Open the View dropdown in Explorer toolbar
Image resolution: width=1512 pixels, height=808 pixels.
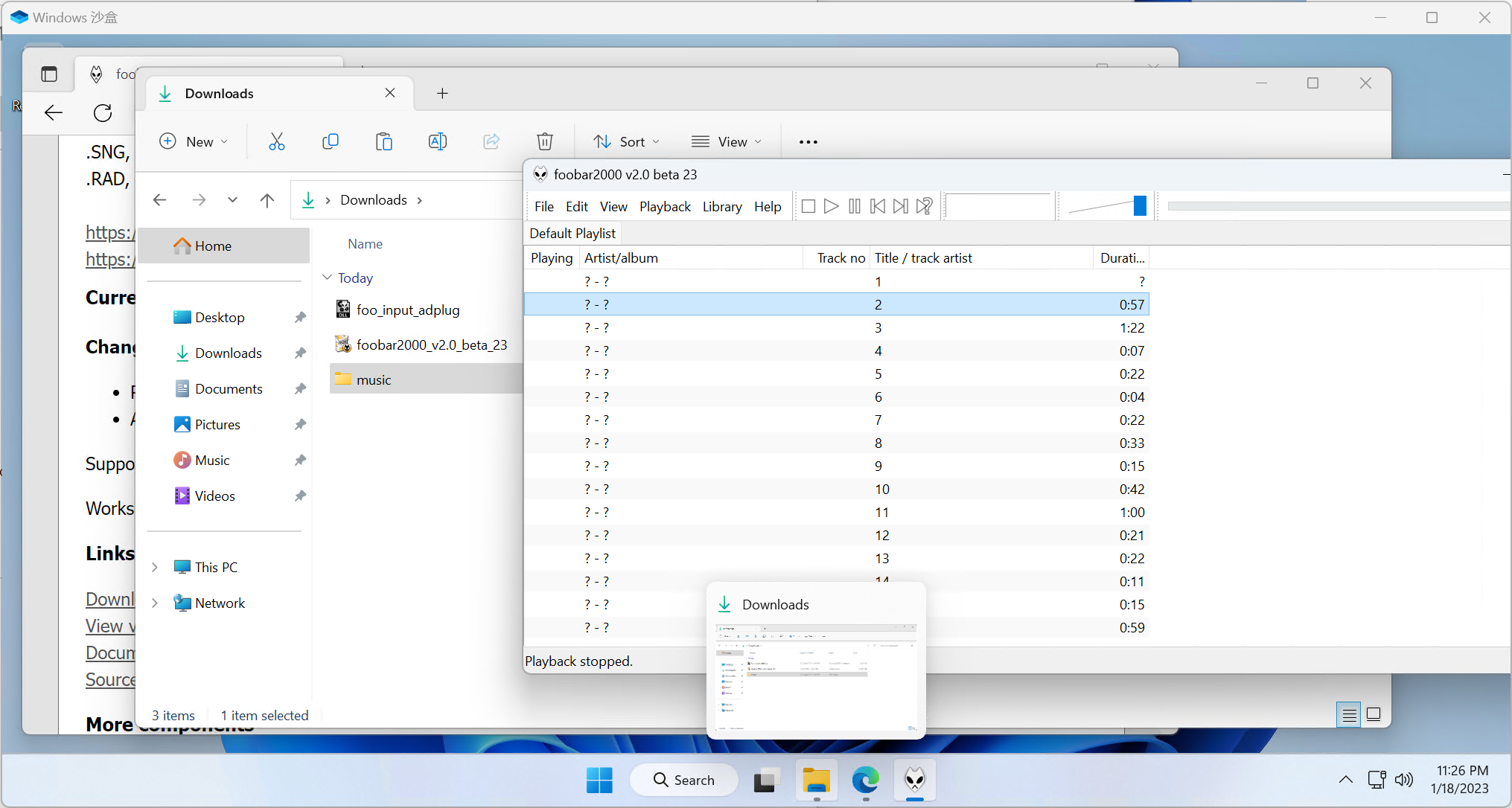click(727, 141)
